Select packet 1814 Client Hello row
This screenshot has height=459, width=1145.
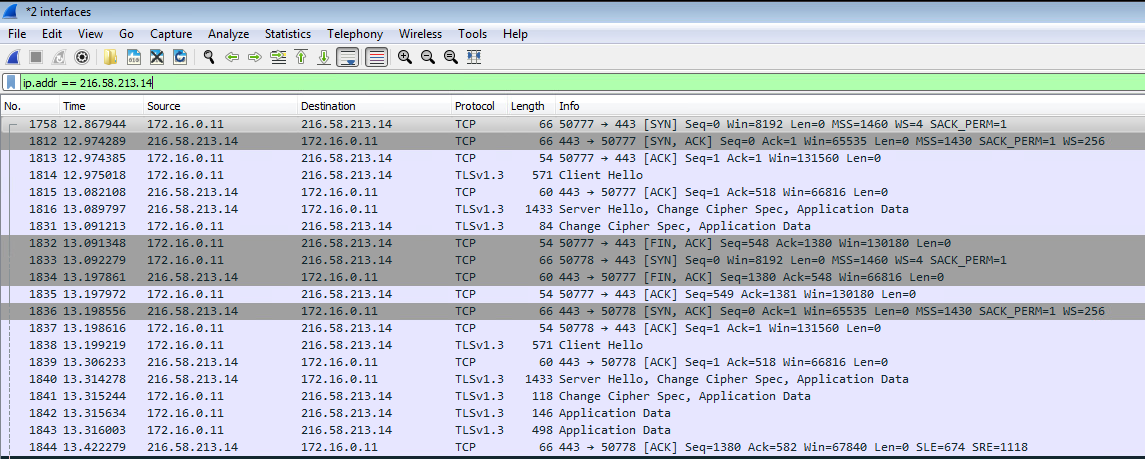tap(572, 175)
